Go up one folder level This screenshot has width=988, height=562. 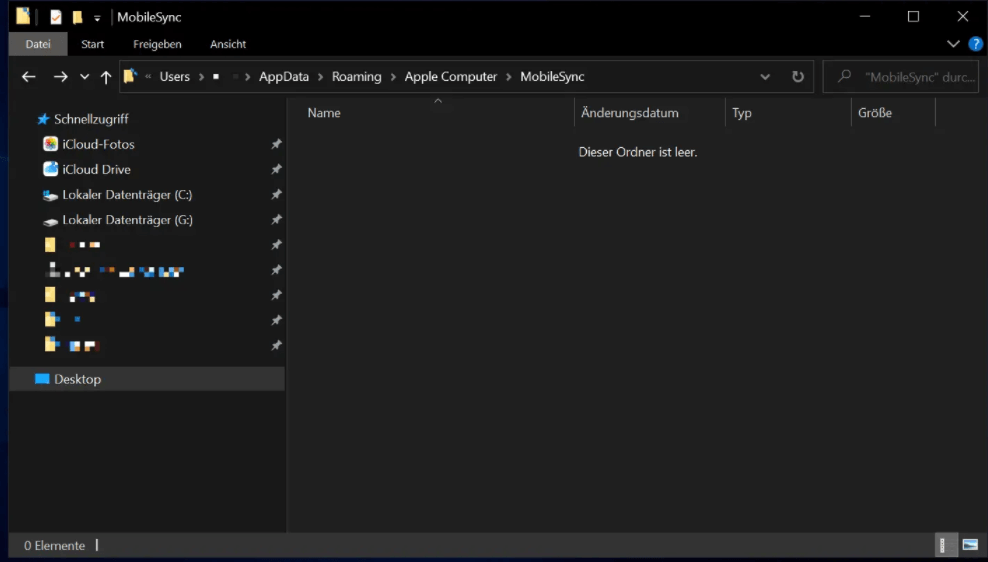(106, 77)
